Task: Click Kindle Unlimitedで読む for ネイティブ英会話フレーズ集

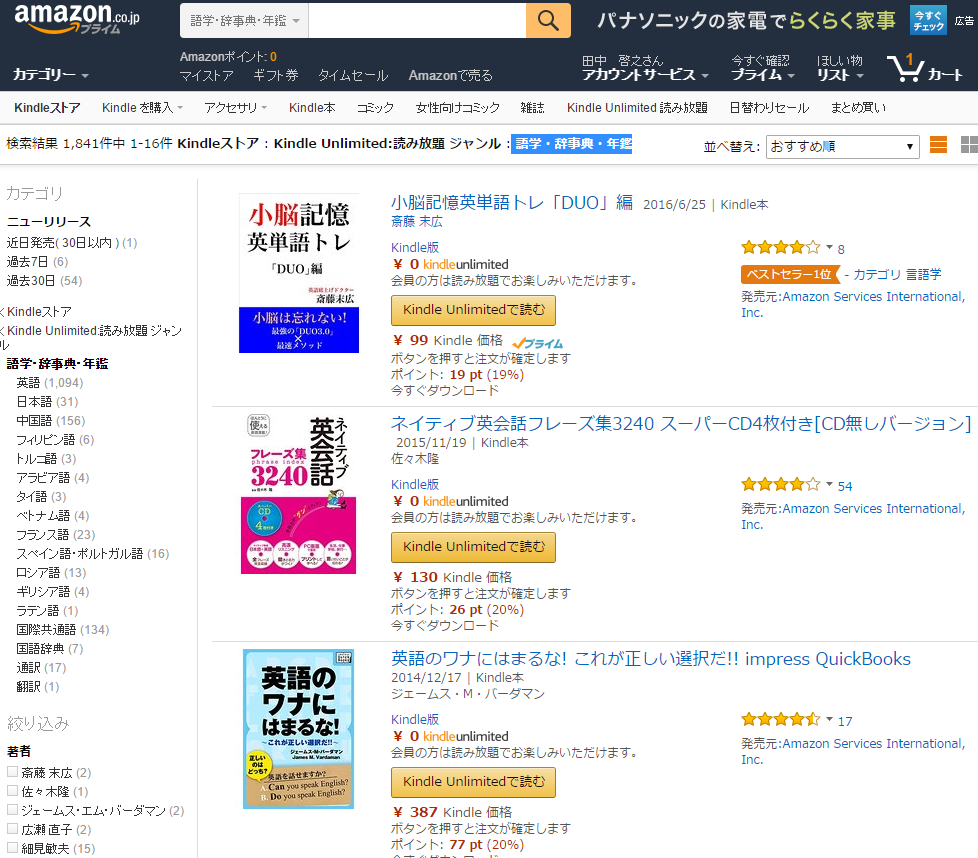Action: 473,547
